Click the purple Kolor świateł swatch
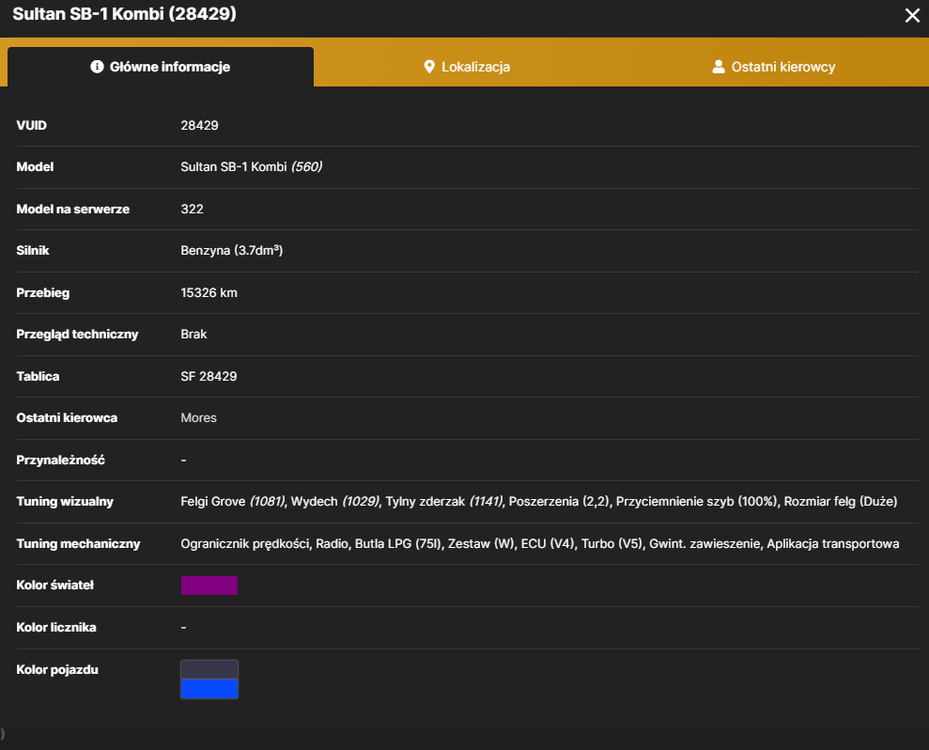The height and width of the screenshot is (750, 929). pos(209,585)
